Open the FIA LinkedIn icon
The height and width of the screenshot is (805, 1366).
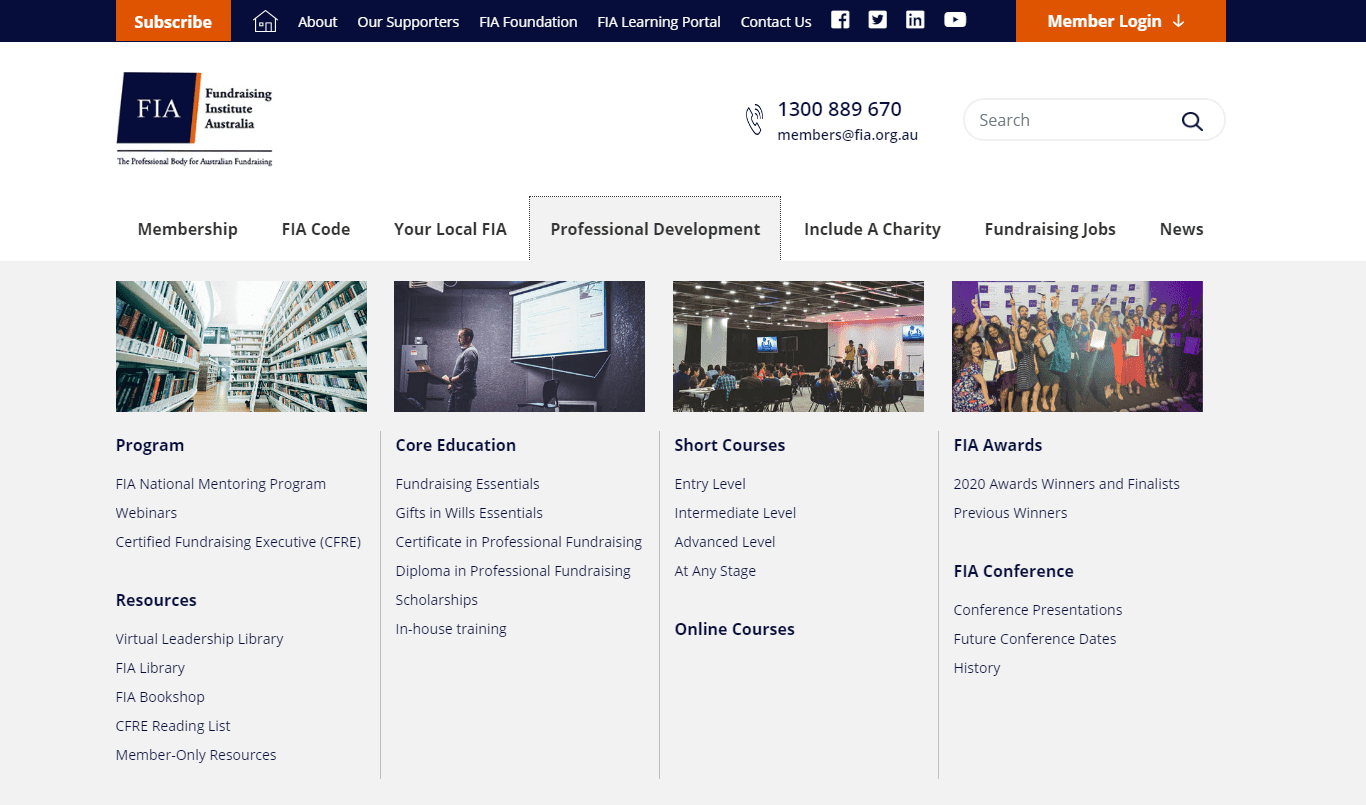(915, 20)
